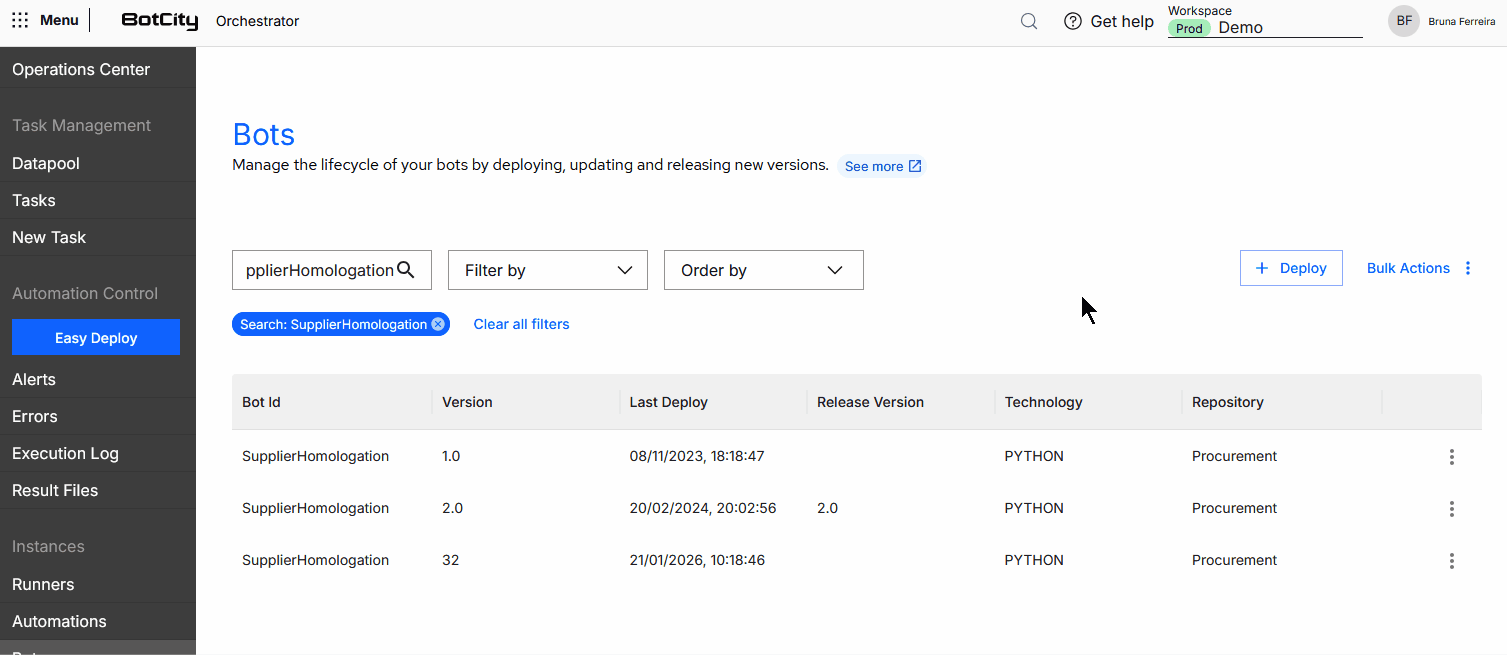
Task: Open options for SupplierHomologation version 32 row
Action: pyautogui.click(x=1452, y=561)
